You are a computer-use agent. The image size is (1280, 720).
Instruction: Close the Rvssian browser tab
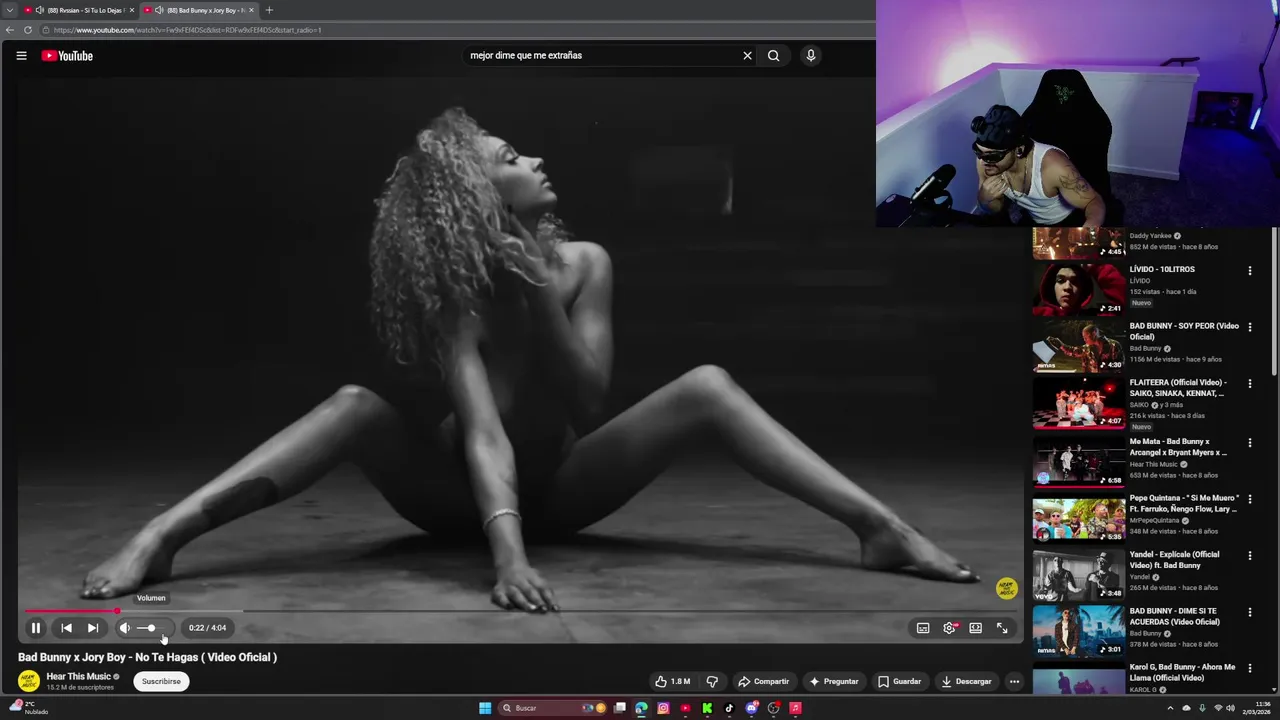click(x=131, y=10)
